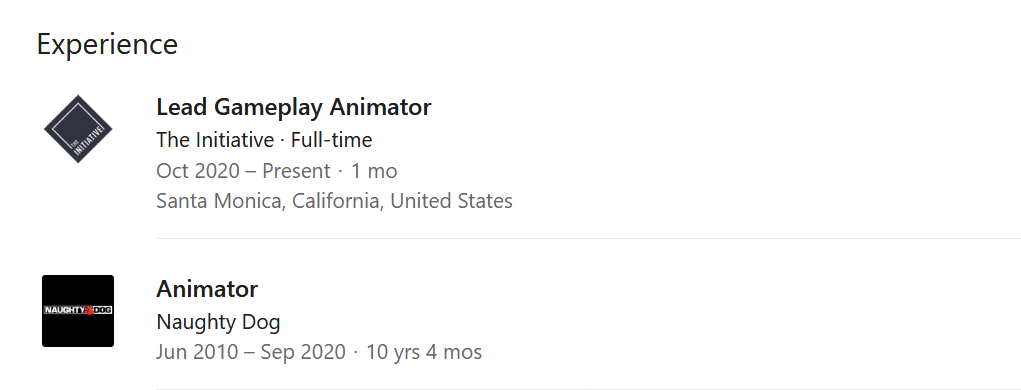
Task: Select the Lead Gameplay Animator job title
Action: click(294, 107)
